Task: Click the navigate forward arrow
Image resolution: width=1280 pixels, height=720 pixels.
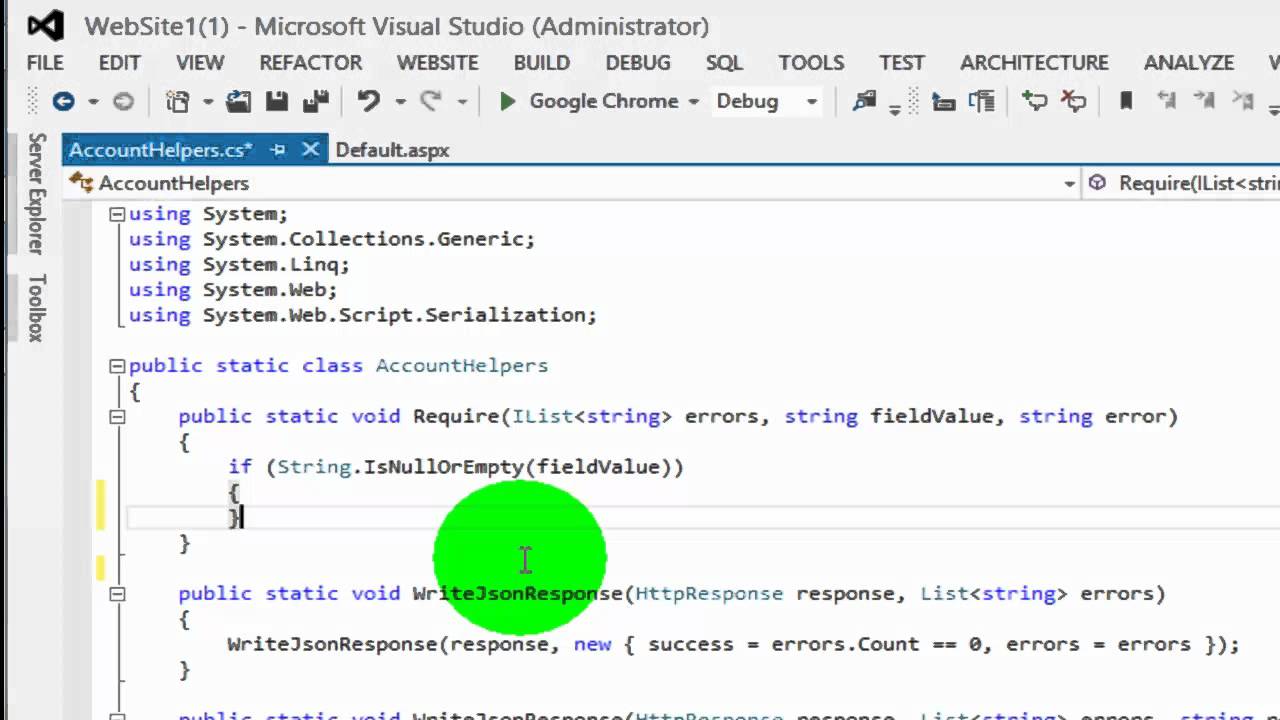Action: pos(123,101)
